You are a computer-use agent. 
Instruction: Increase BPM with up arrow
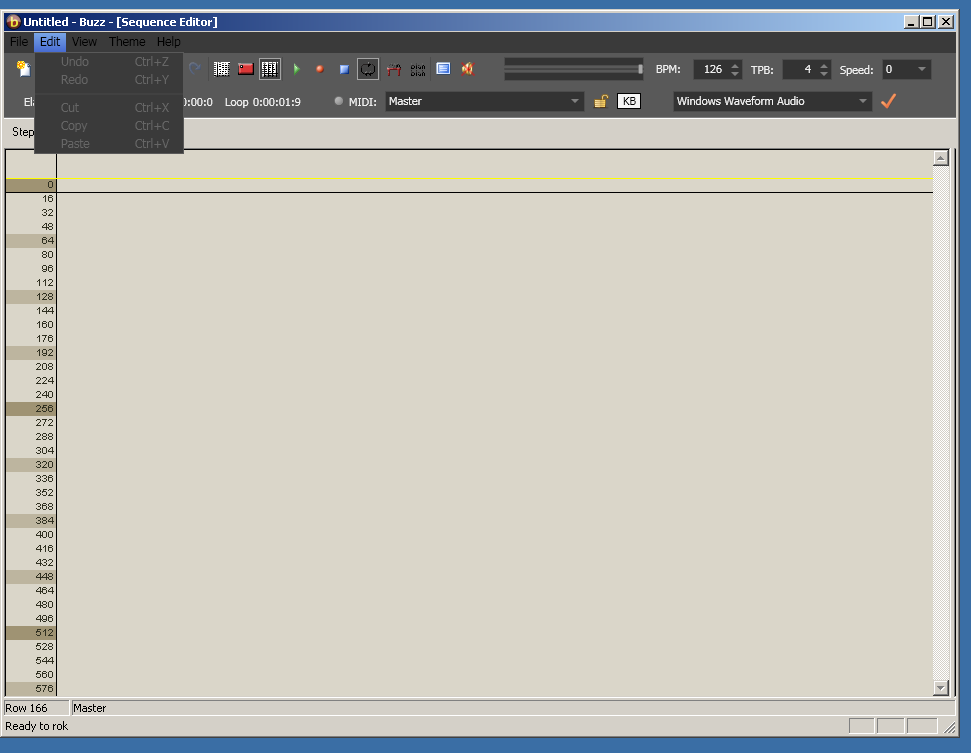735,65
